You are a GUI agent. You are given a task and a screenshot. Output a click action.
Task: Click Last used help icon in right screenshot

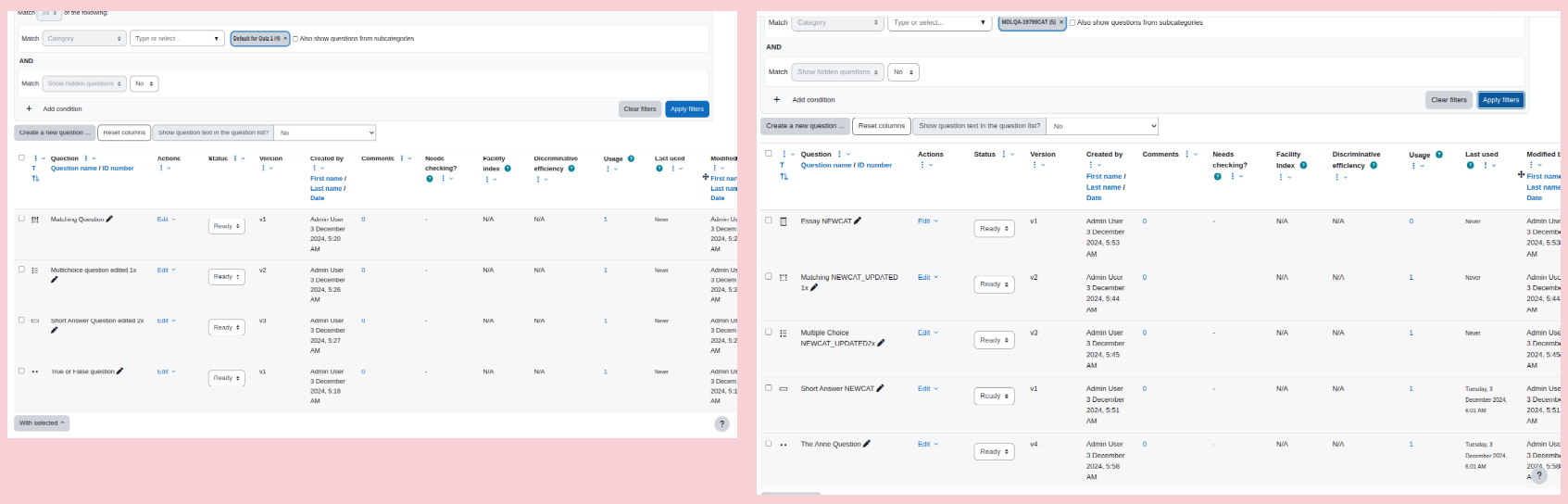1470,165
